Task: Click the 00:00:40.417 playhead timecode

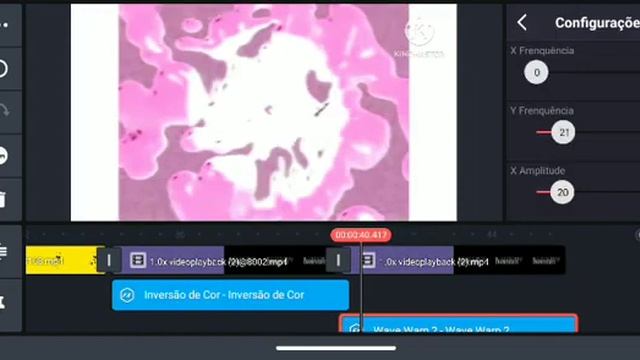Action: [x=361, y=235]
